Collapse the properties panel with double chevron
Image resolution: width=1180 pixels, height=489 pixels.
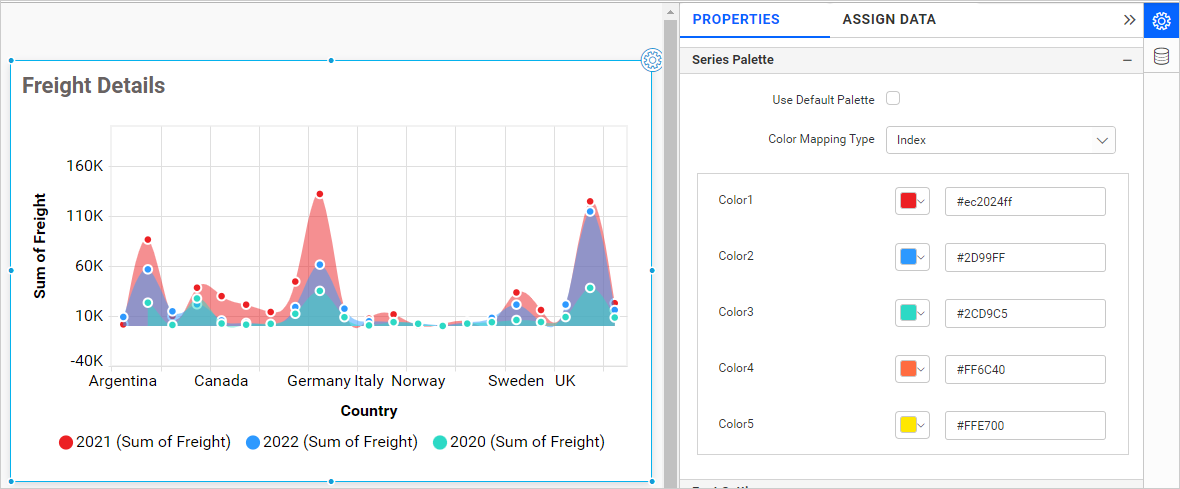click(1129, 20)
